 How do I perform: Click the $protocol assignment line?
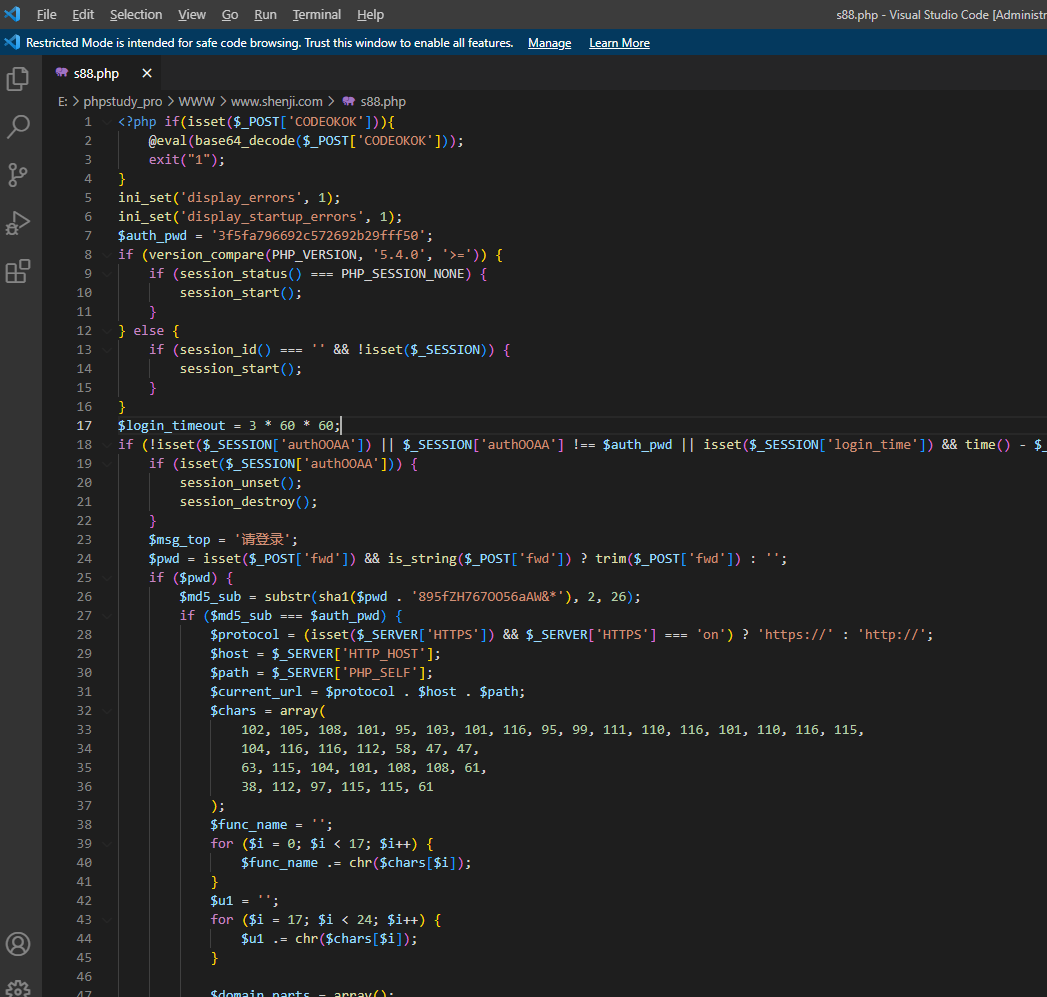(572, 634)
